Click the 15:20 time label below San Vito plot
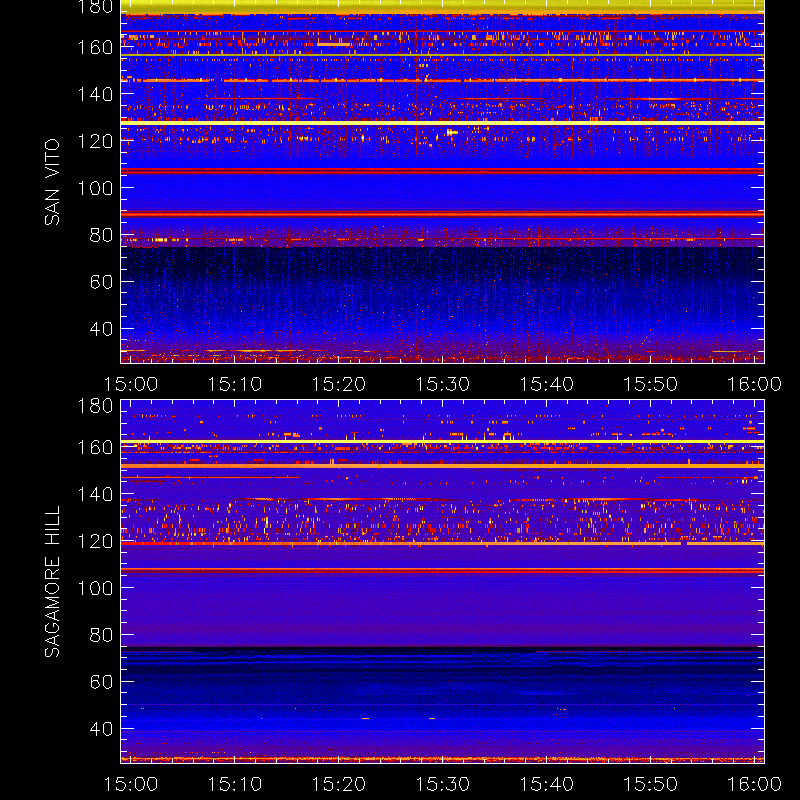800x800 pixels. (x=339, y=384)
